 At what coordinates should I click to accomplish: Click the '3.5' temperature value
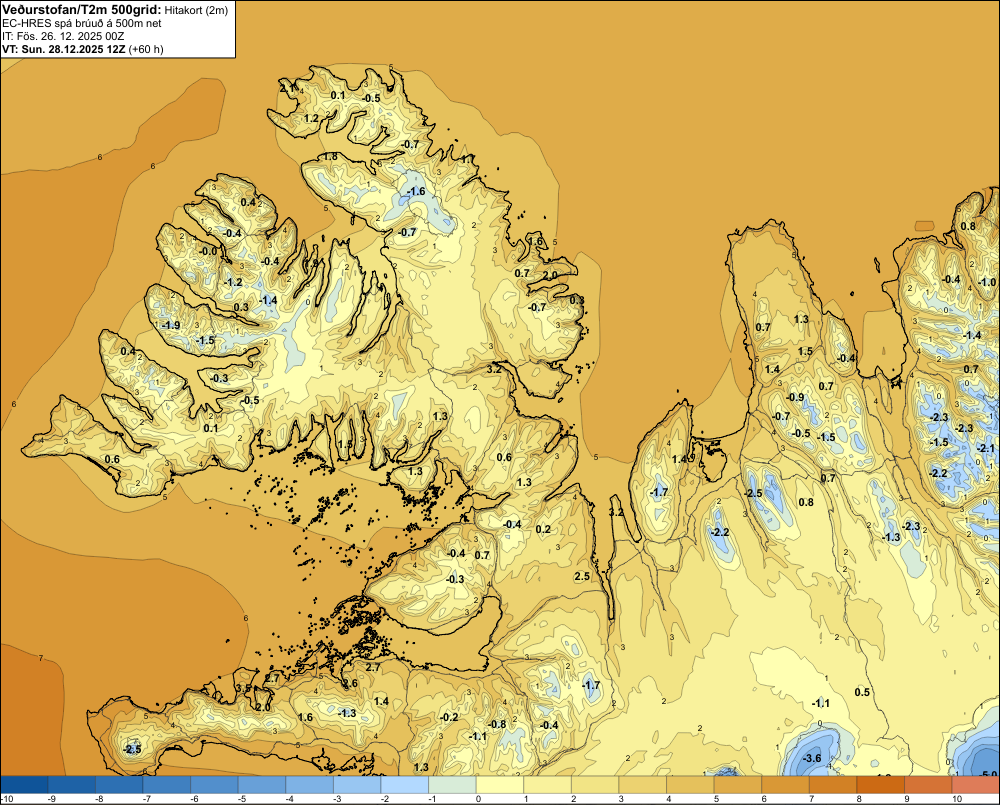[243, 688]
